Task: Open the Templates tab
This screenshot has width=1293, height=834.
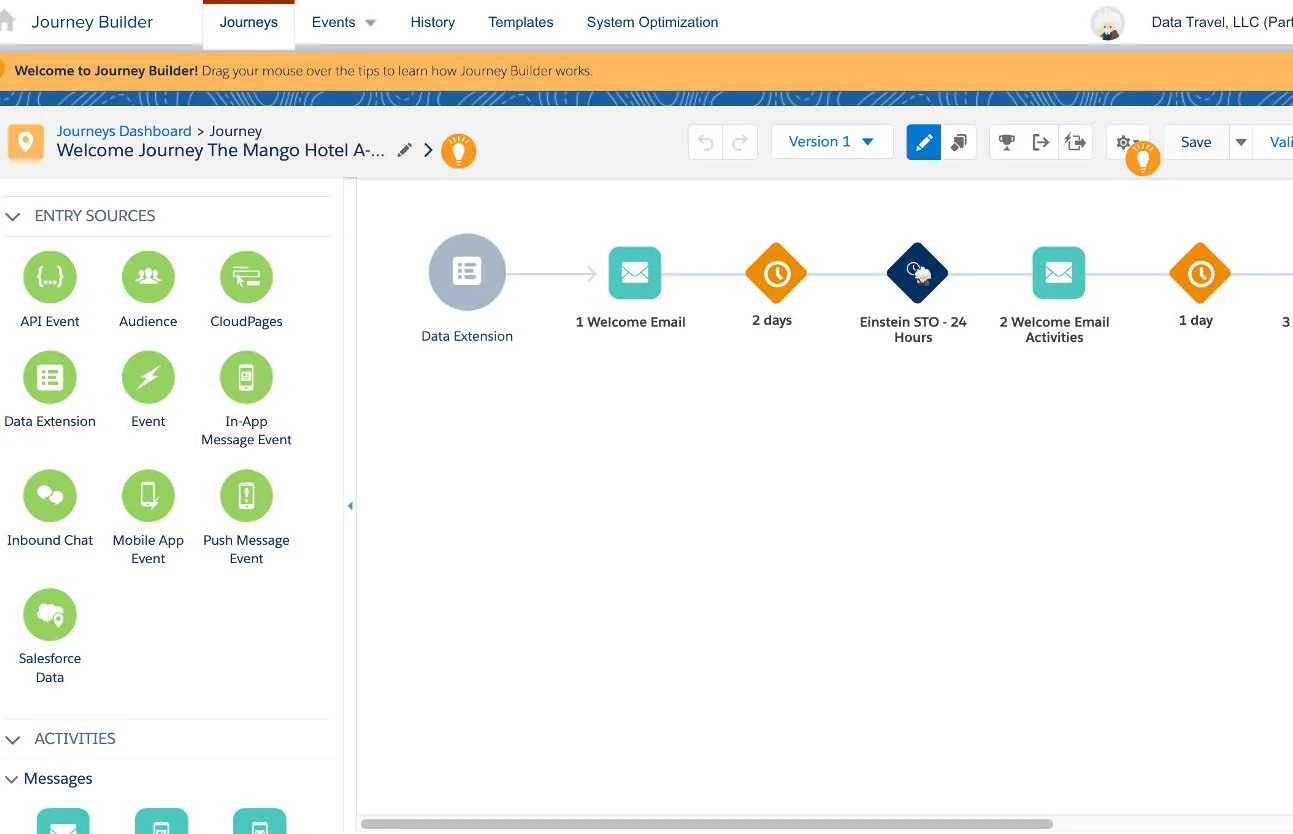Action: click(521, 22)
